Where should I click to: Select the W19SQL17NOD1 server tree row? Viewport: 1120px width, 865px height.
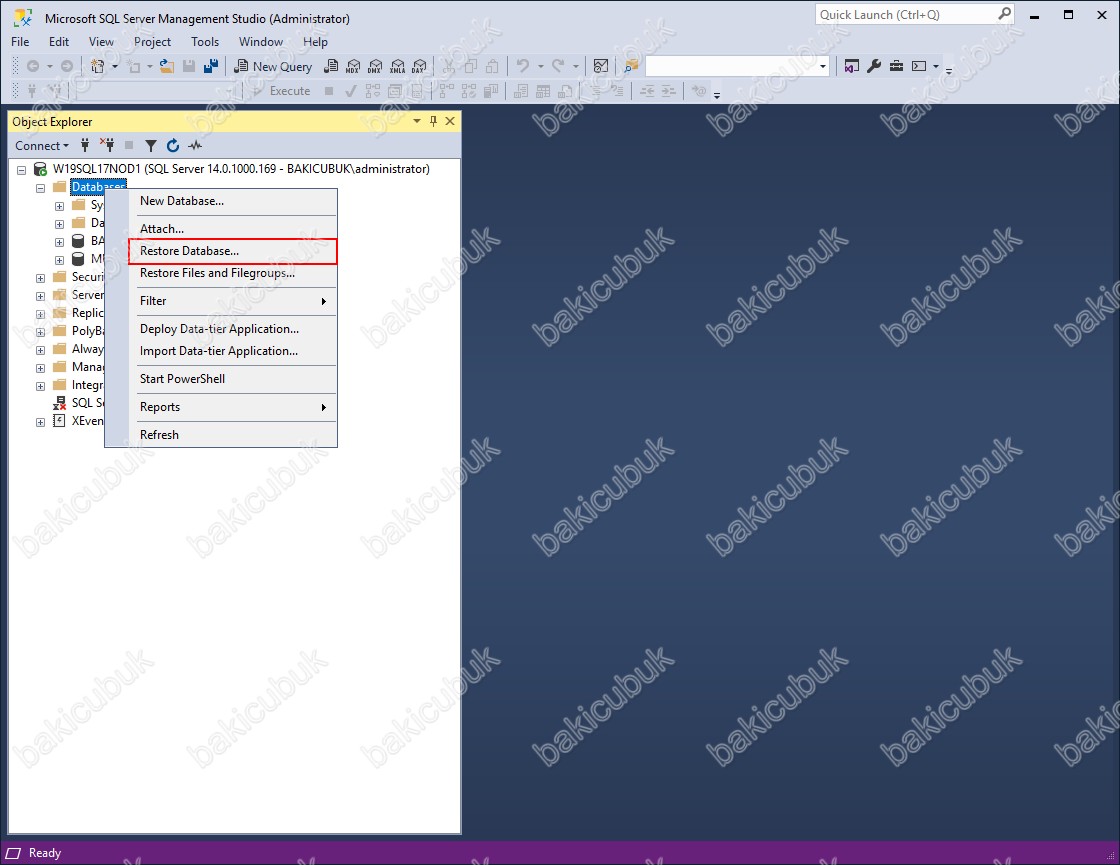coord(241,169)
